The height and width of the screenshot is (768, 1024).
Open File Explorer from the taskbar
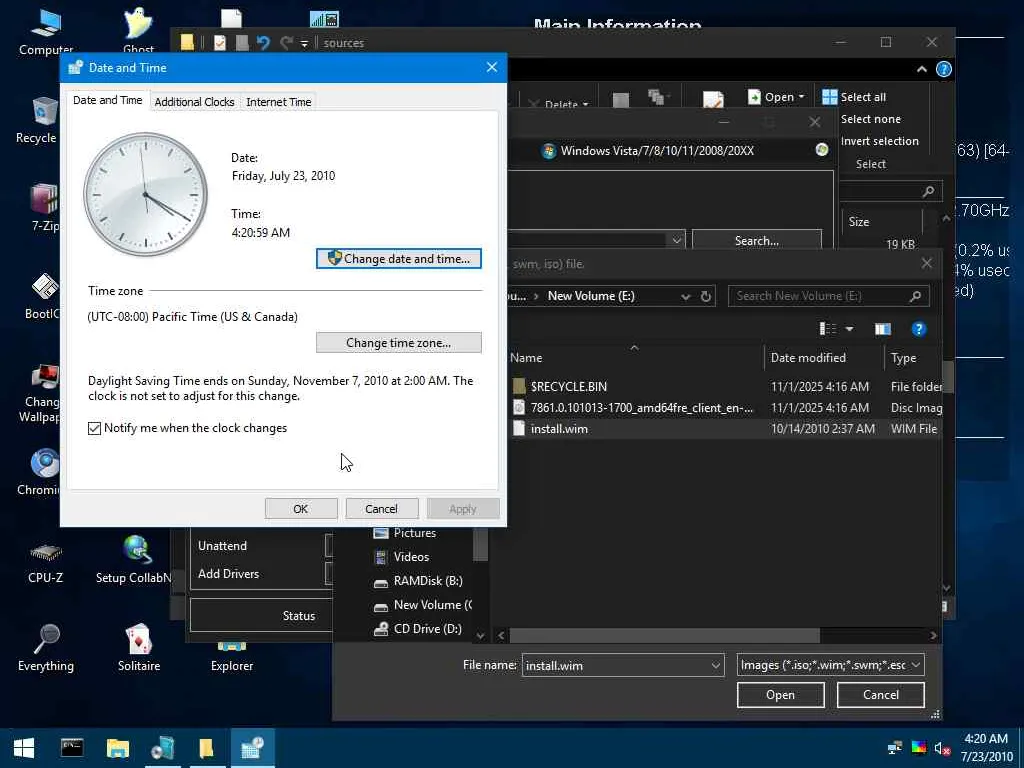(x=118, y=748)
